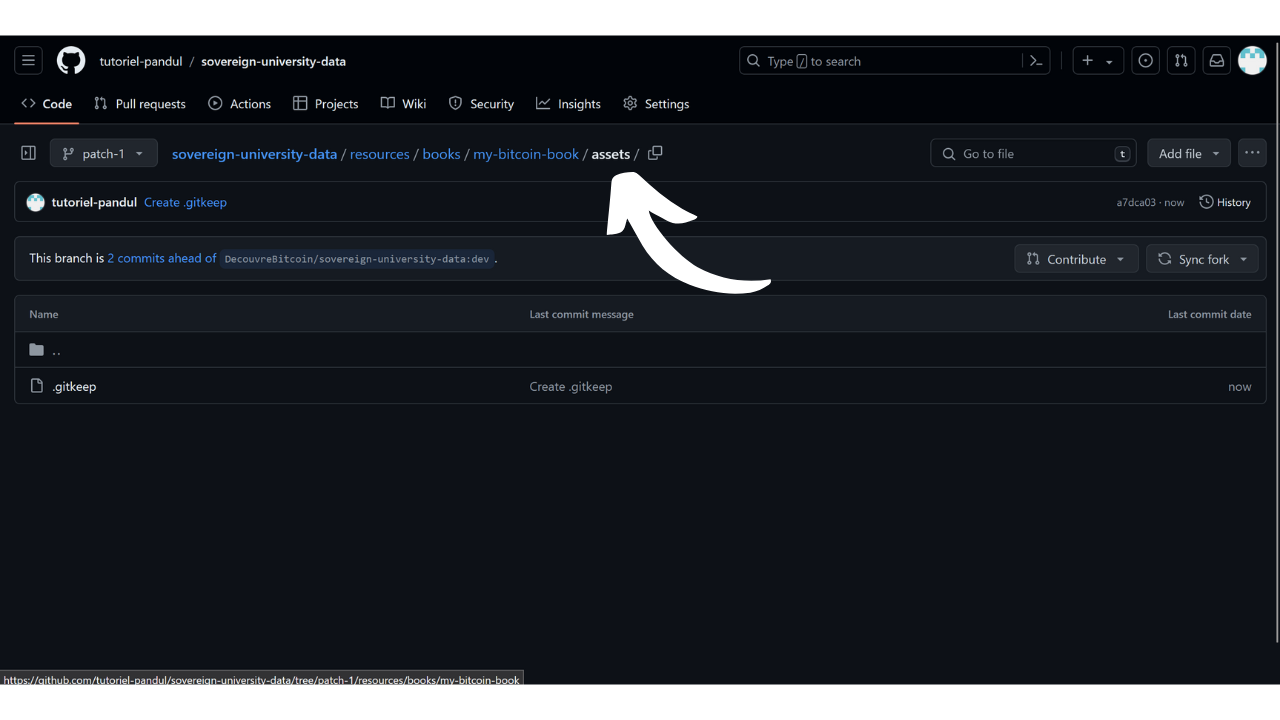Click the sovereign-university-data repo name in header
This screenshot has width=1280, height=720.
coord(274,61)
